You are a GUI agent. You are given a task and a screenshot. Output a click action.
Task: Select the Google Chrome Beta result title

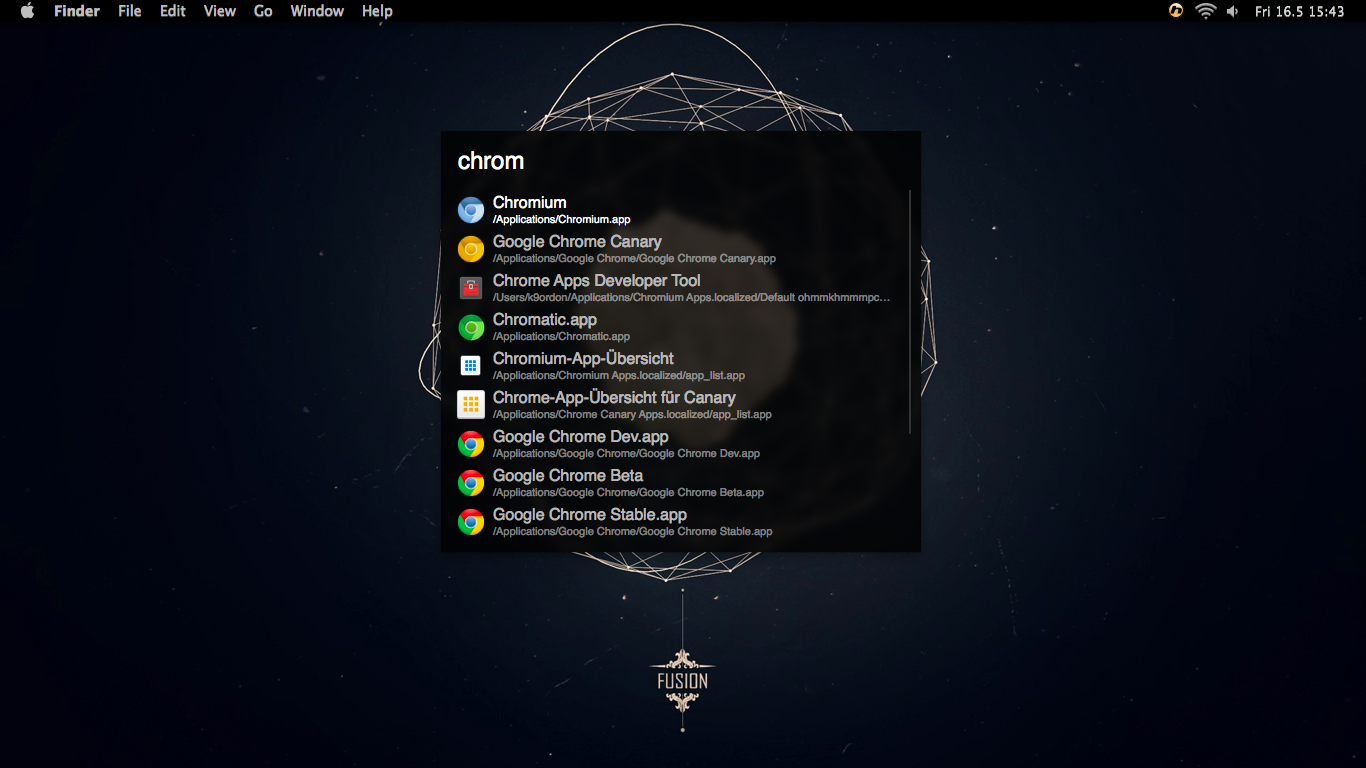(567, 476)
